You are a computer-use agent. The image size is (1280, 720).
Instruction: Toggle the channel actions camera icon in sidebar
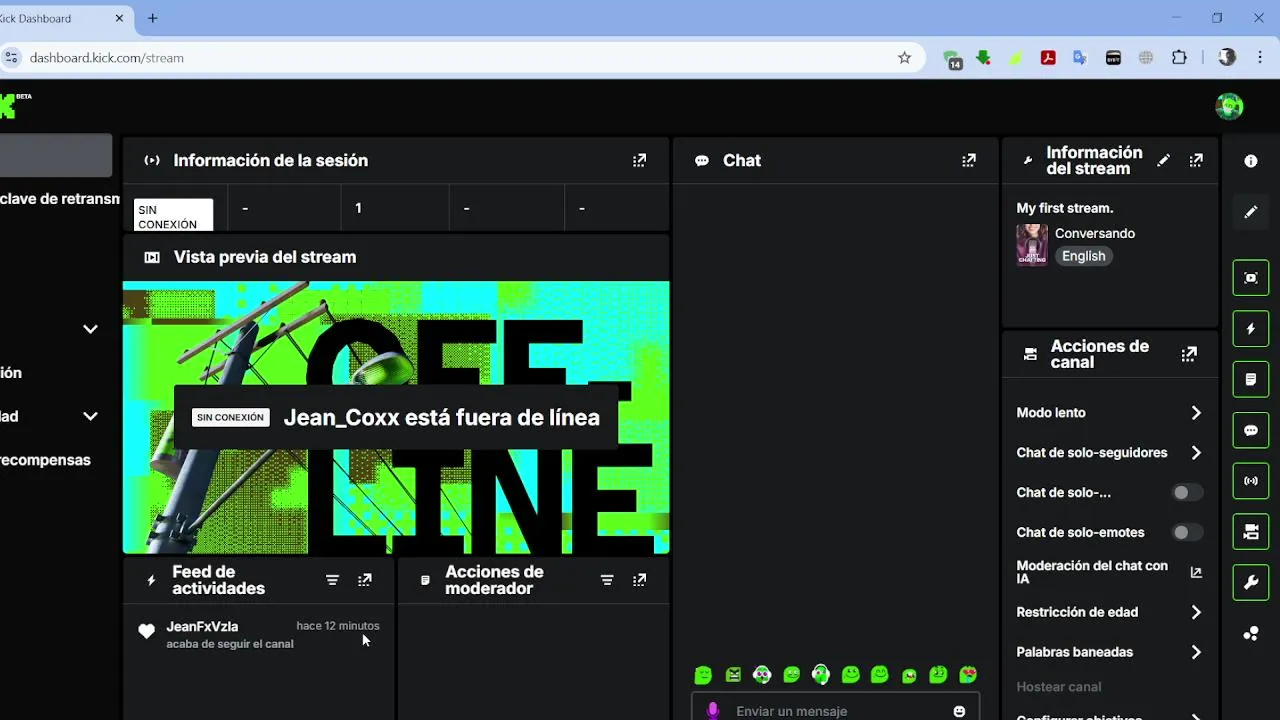click(x=1251, y=532)
